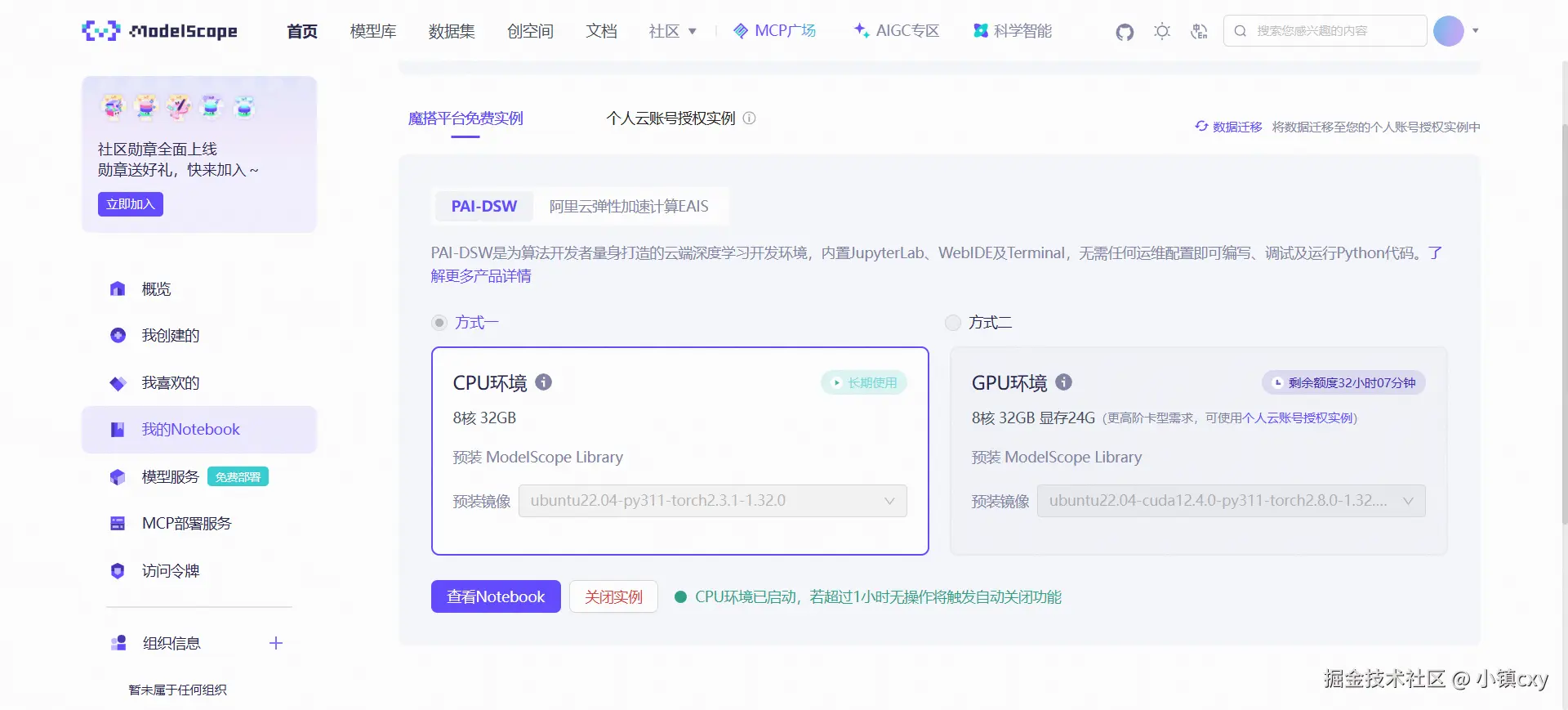The height and width of the screenshot is (710, 1568).
Task: Open the CPU 预装镜像 ubuntu22.04-py311 dropdown
Action: pyautogui.click(x=713, y=501)
